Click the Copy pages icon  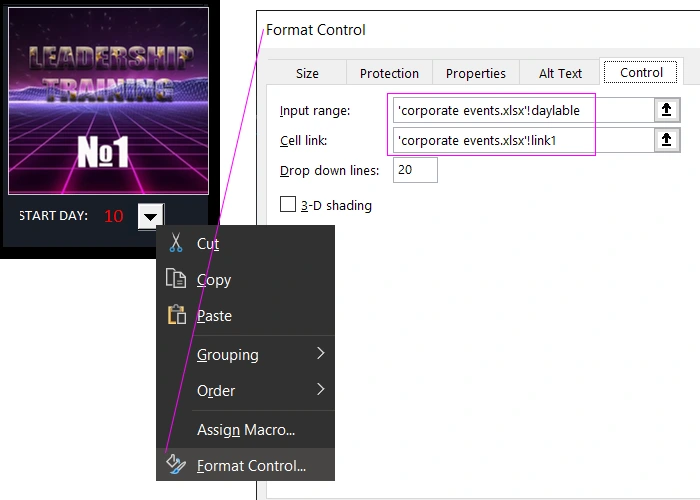[x=176, y=279]
